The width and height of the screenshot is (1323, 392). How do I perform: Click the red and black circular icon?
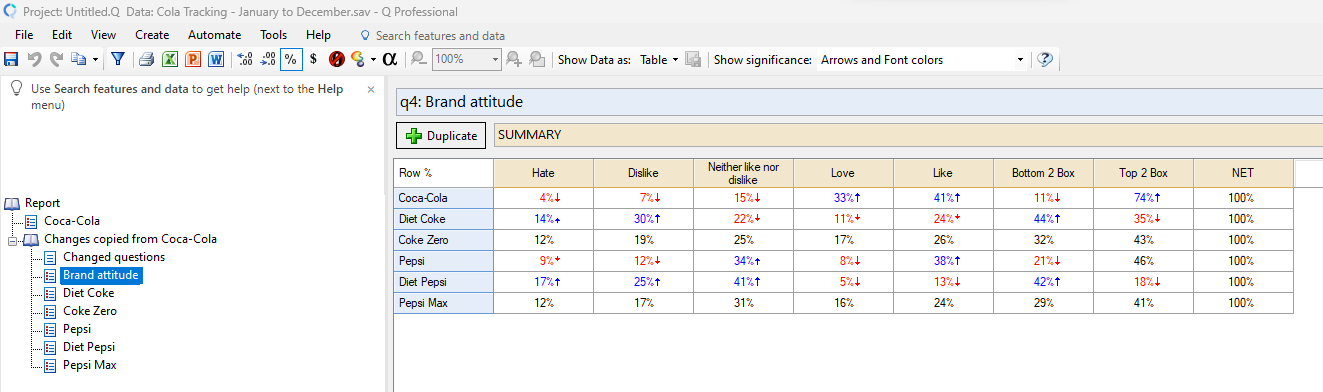(x=337, y=59)
